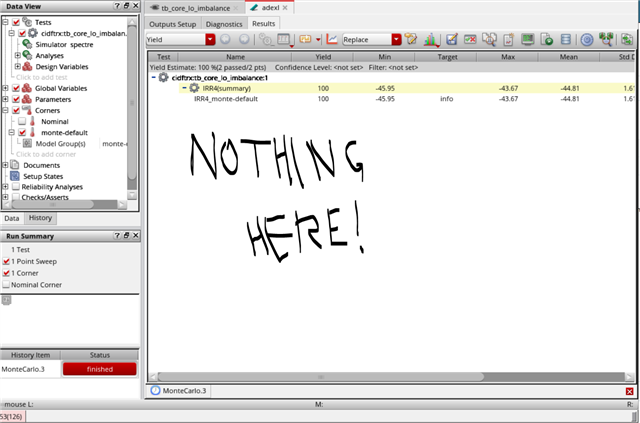Uncheck the 1 Point Sweep checkbox
Screen dimensions: 640x423
[7, 260]
